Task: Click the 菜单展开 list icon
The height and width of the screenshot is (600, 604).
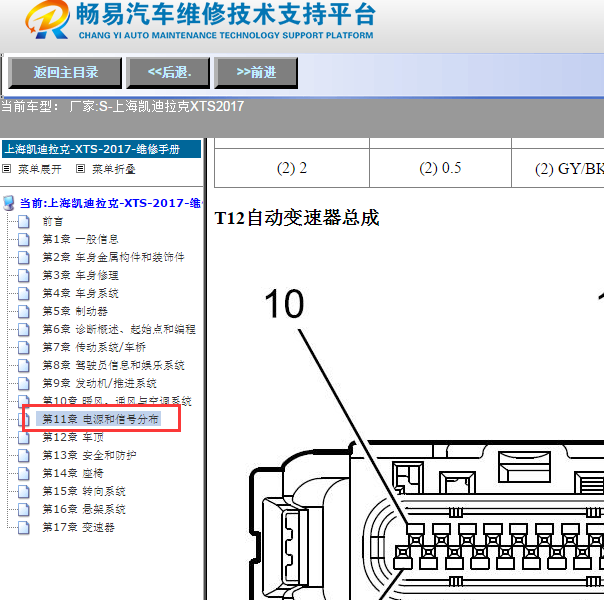Action: pyautogui.click(x=7, y=169)
